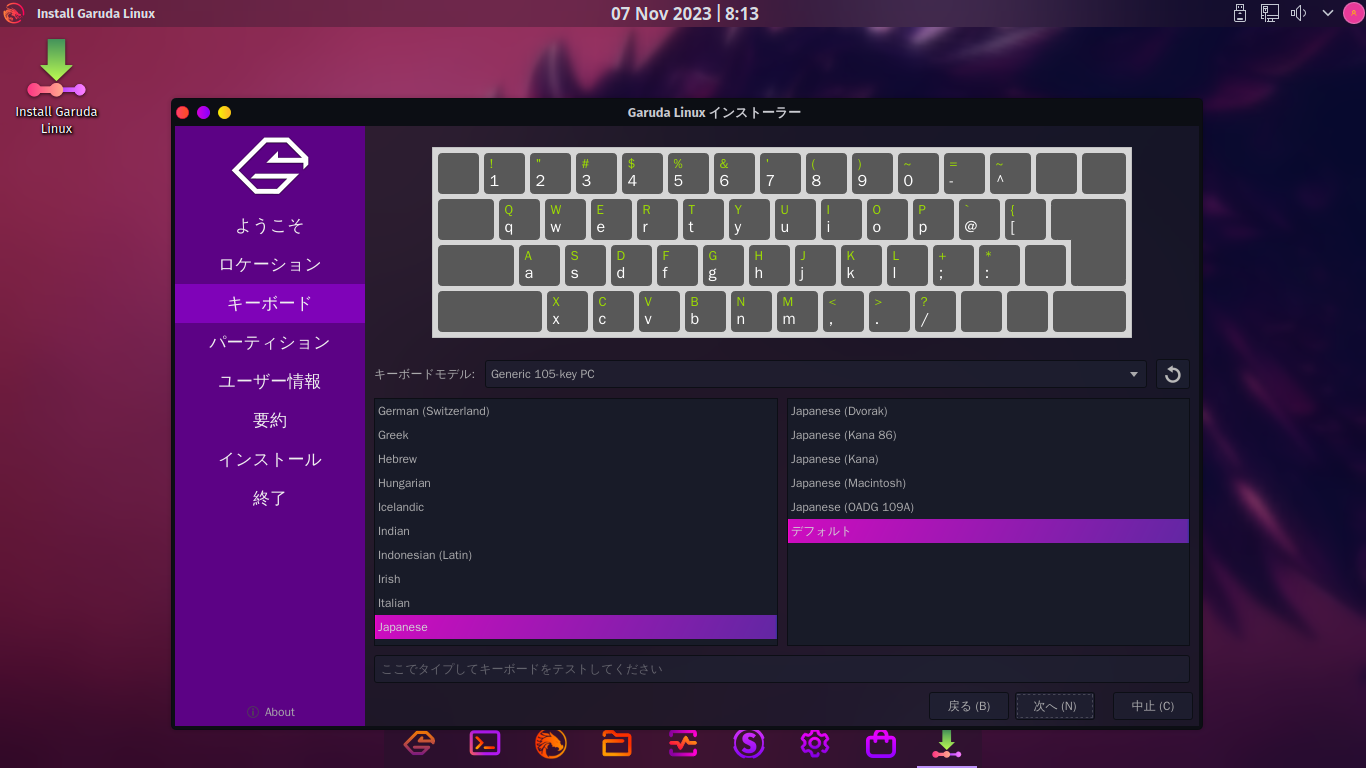This screenshot has height=768, width=1366.
Task: Open the terminal from the dock
Action: (x=485, y=743)
